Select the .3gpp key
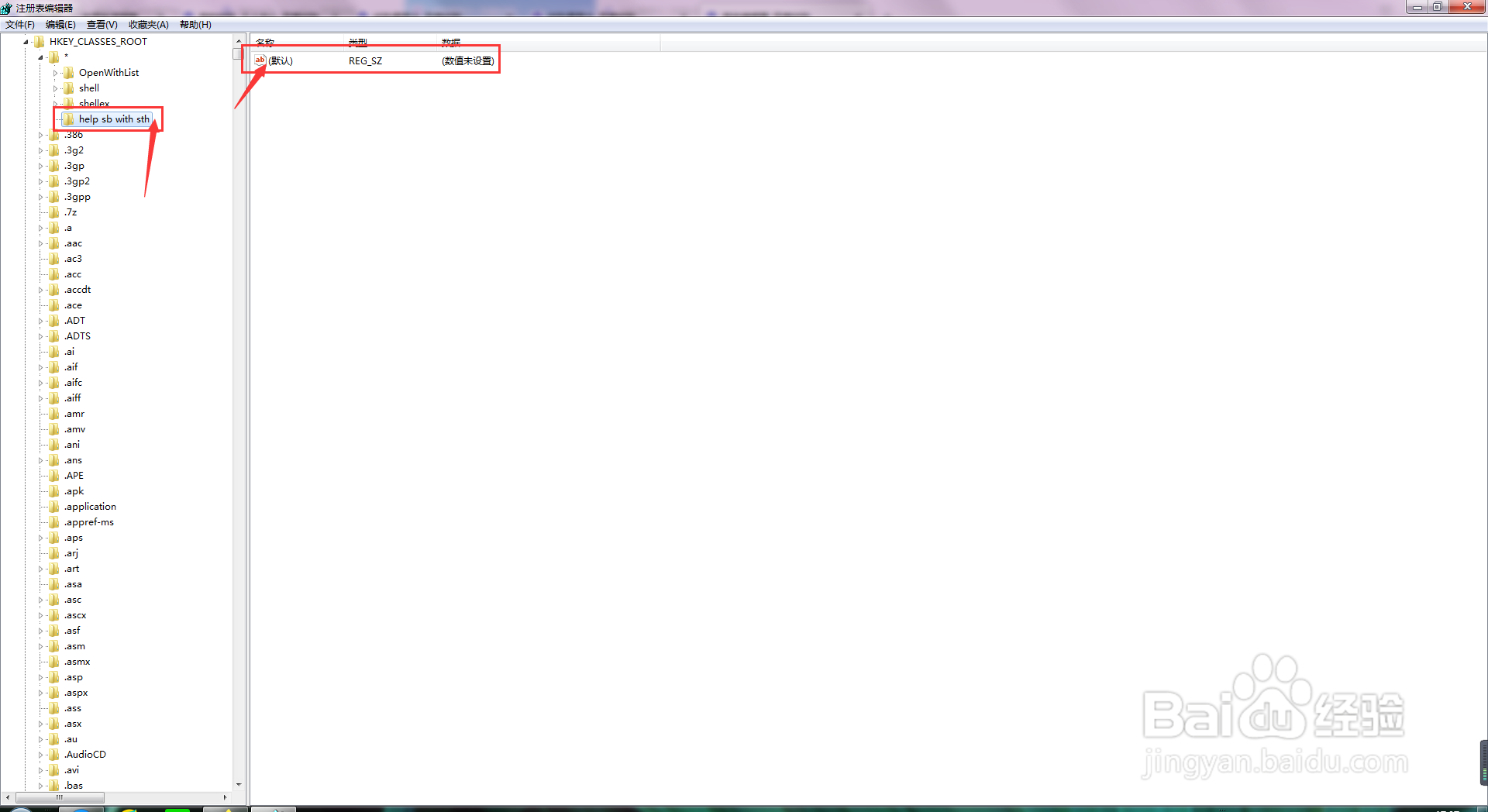Image resolution: width=1488 pixels, height=812 pixels. tap(77, 197)
